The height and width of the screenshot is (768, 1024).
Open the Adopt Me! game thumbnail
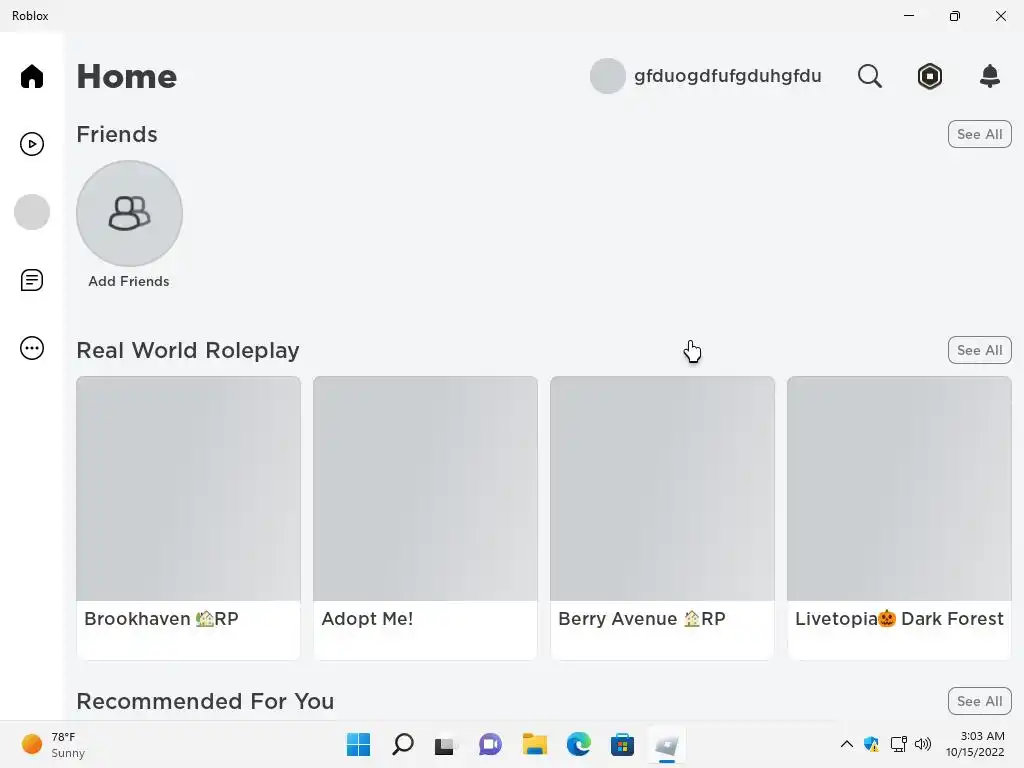tap(425, 488)
